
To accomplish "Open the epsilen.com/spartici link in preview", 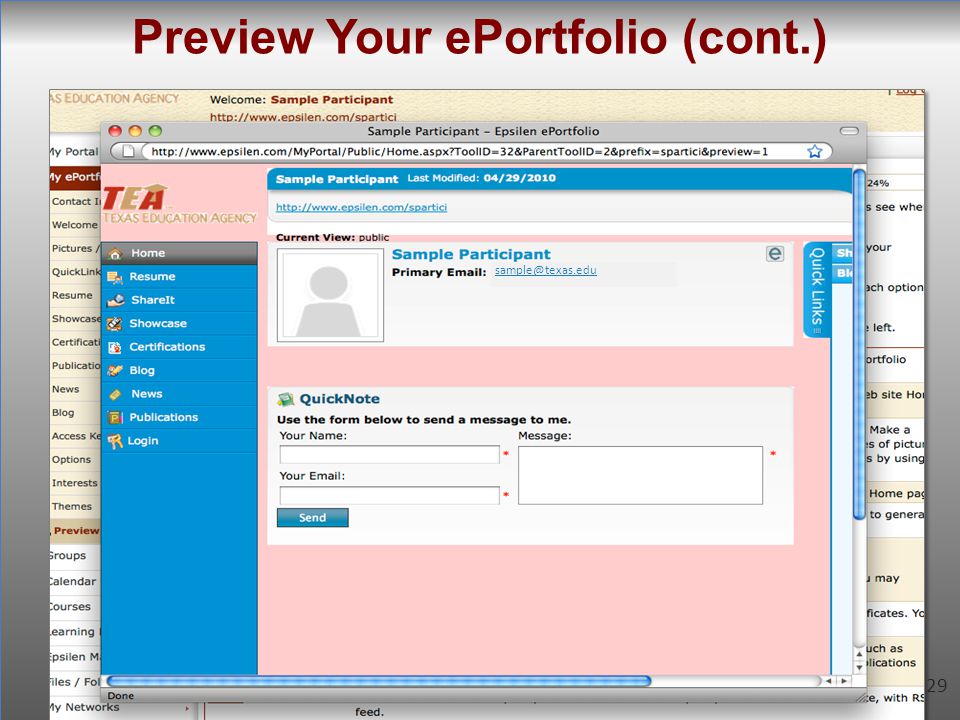I will pos(361,207).
